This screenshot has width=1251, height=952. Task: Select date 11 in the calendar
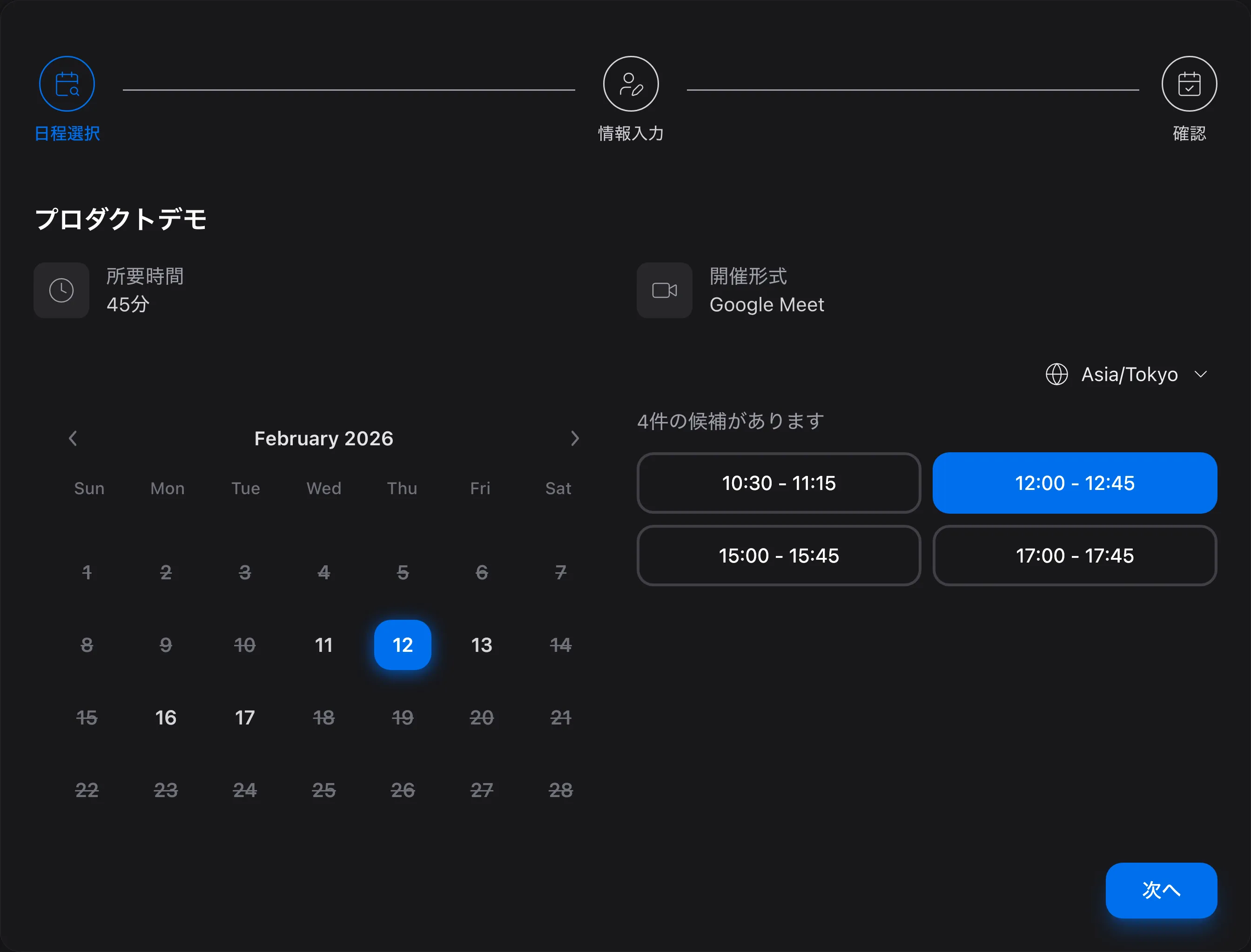coord(323,645)
